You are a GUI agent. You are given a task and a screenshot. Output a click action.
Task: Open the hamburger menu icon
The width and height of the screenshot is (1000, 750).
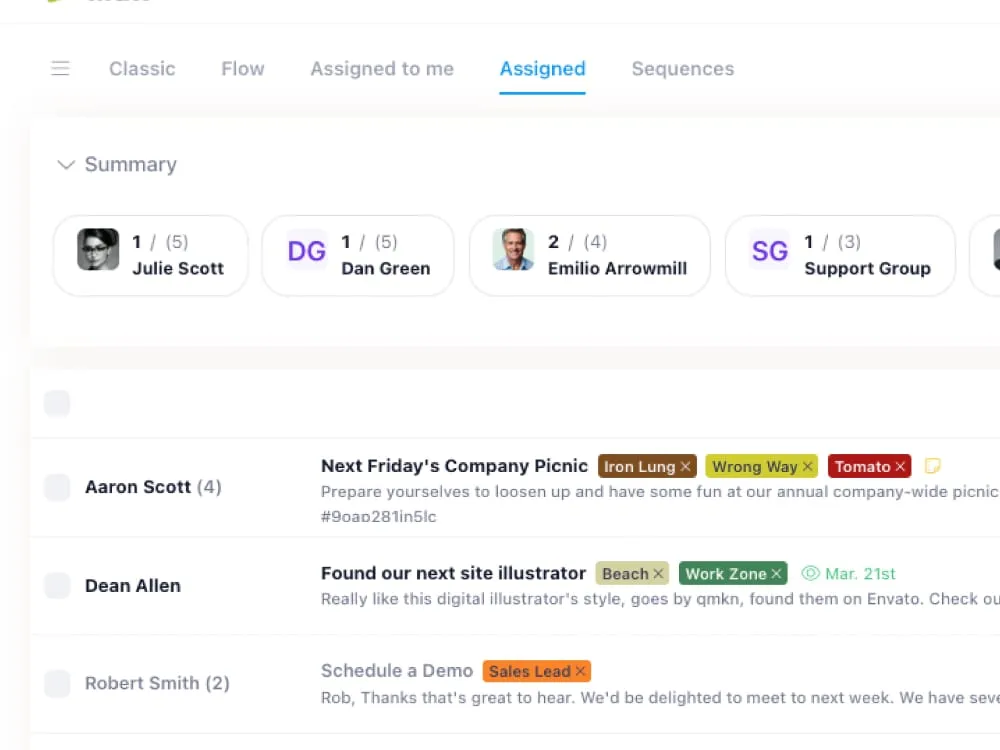point(60,68)
